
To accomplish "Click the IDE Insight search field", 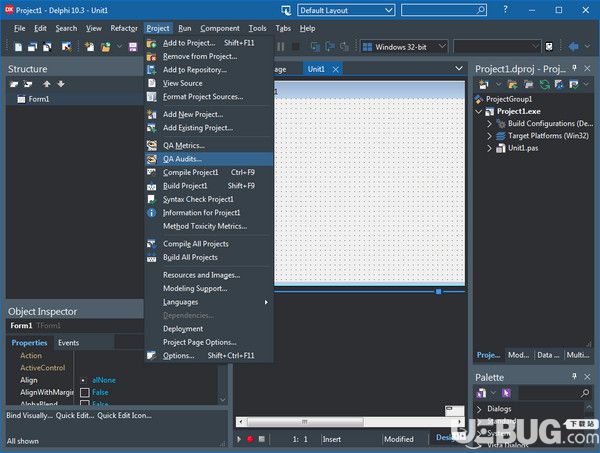I will tap(444, 10).
